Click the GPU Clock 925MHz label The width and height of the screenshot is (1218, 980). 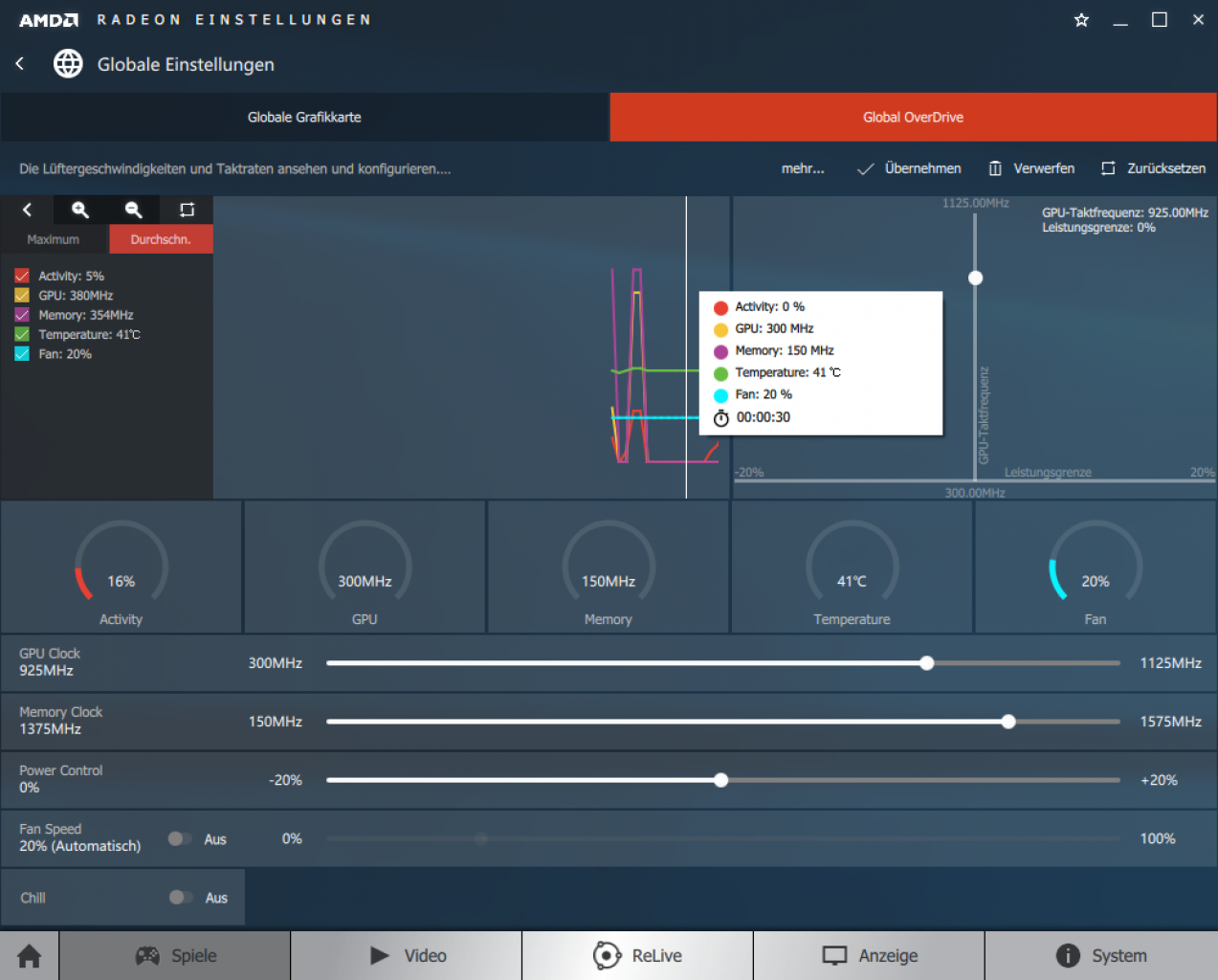pos(50,662)
